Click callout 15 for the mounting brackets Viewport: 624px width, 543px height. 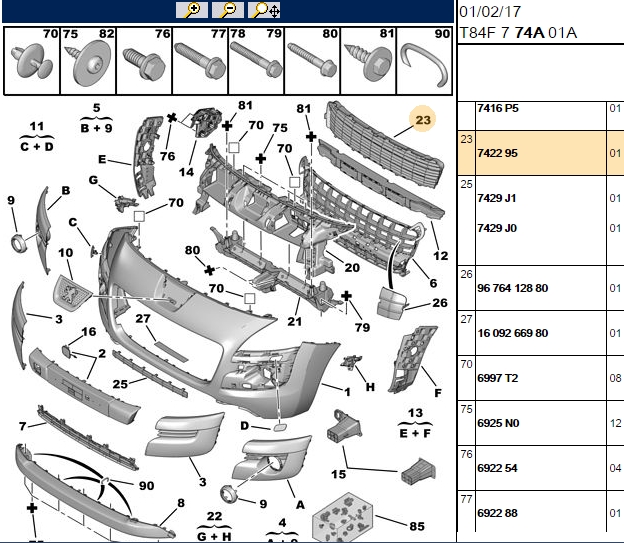[x=338, y=474]
